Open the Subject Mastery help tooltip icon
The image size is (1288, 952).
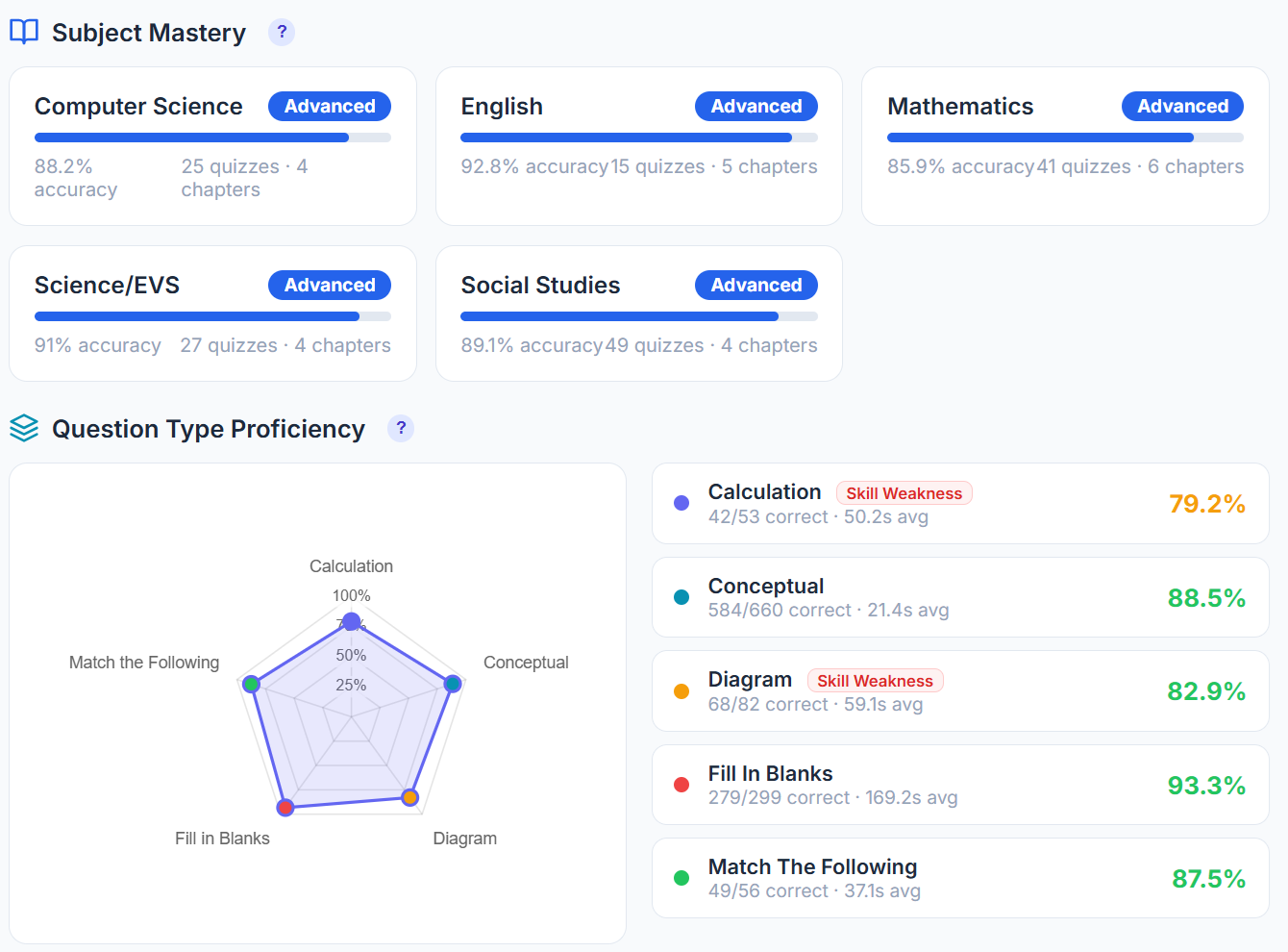(281, 32)
